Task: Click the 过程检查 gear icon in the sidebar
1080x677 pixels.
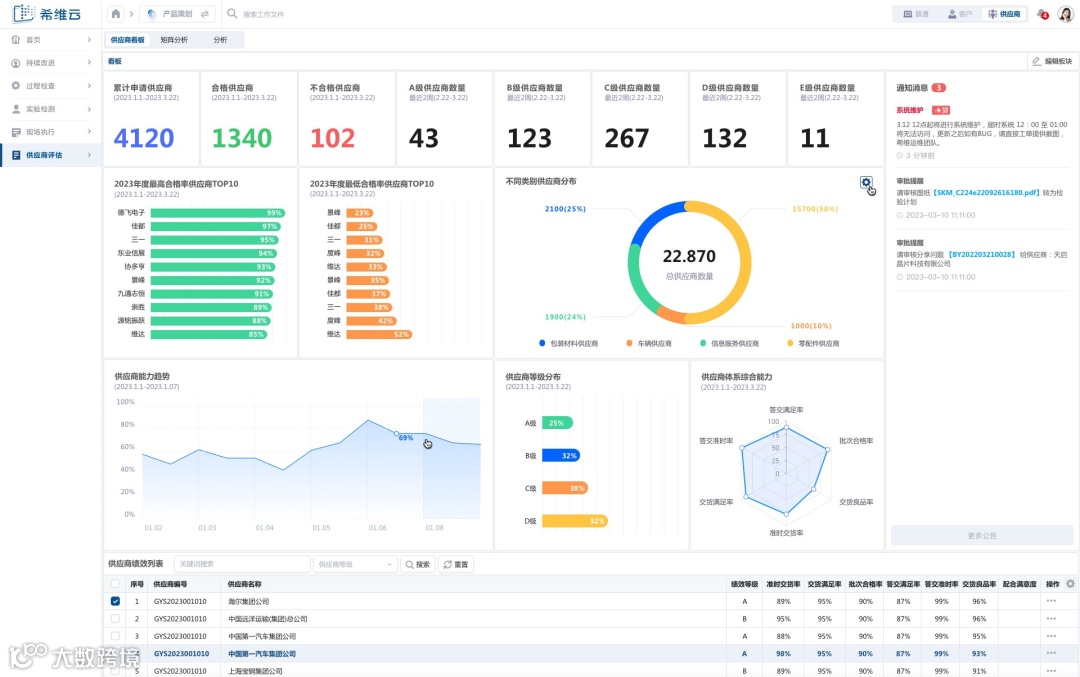Action: (16, 86)
